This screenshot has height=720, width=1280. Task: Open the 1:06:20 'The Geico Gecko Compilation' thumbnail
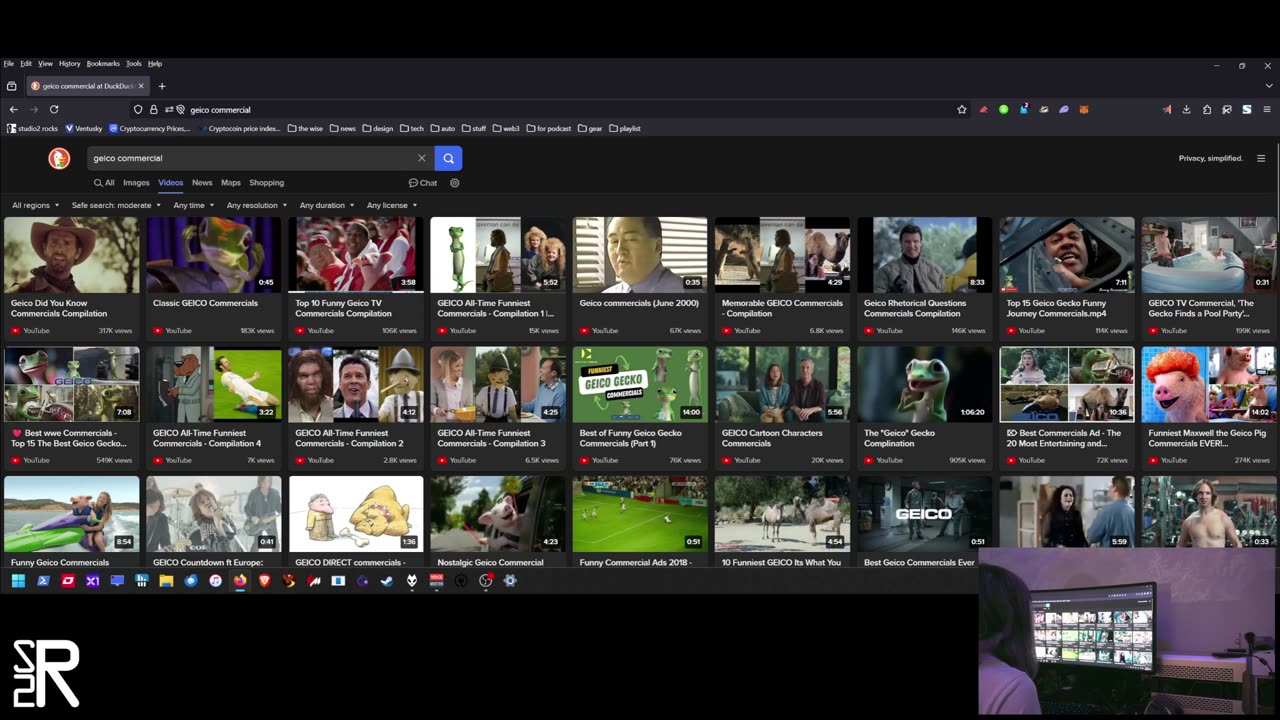[x=924, y=384]
